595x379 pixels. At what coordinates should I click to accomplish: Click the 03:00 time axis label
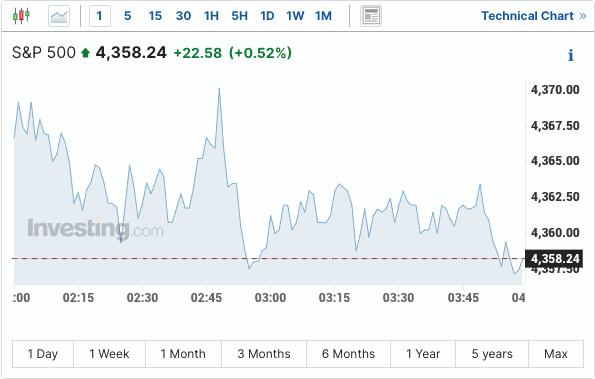tap(270, 298)
